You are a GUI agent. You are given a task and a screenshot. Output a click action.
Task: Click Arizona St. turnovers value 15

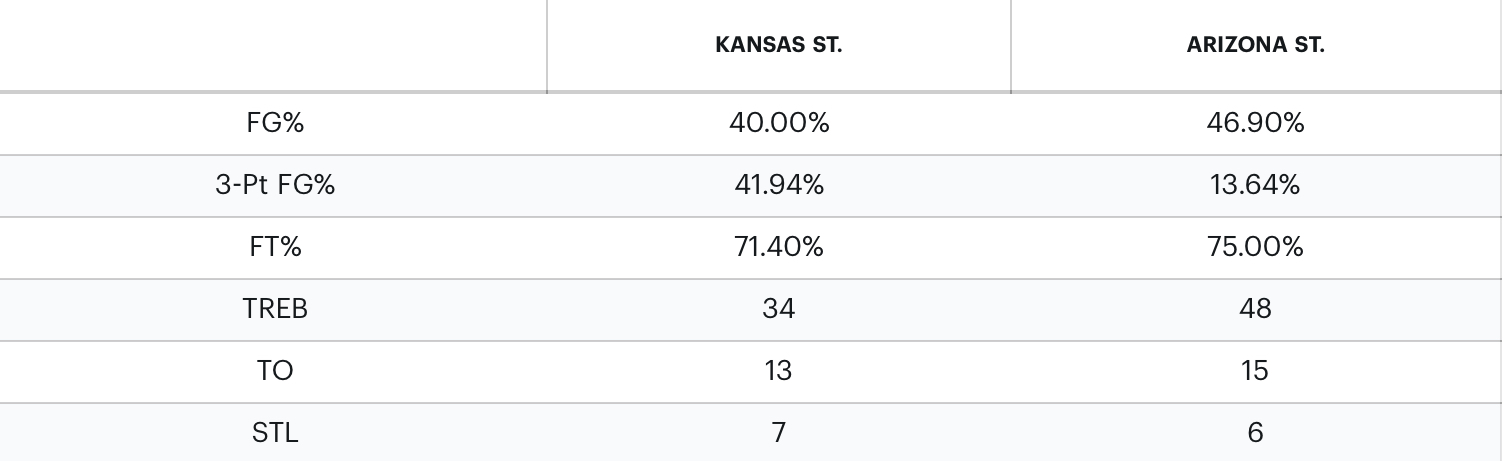pyautogui.click(x=1255, y=371)
